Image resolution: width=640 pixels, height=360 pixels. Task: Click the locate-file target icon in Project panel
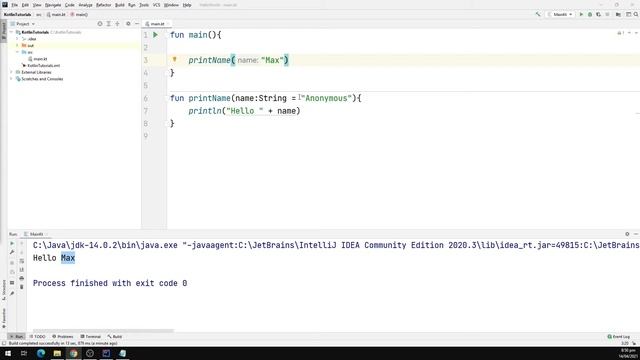point(100,24)
